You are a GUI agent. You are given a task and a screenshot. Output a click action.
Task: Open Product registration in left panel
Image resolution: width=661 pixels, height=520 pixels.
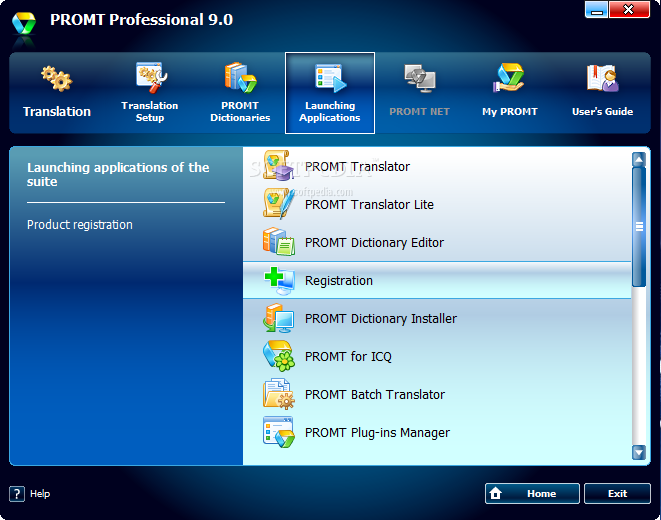coord(80,225)
